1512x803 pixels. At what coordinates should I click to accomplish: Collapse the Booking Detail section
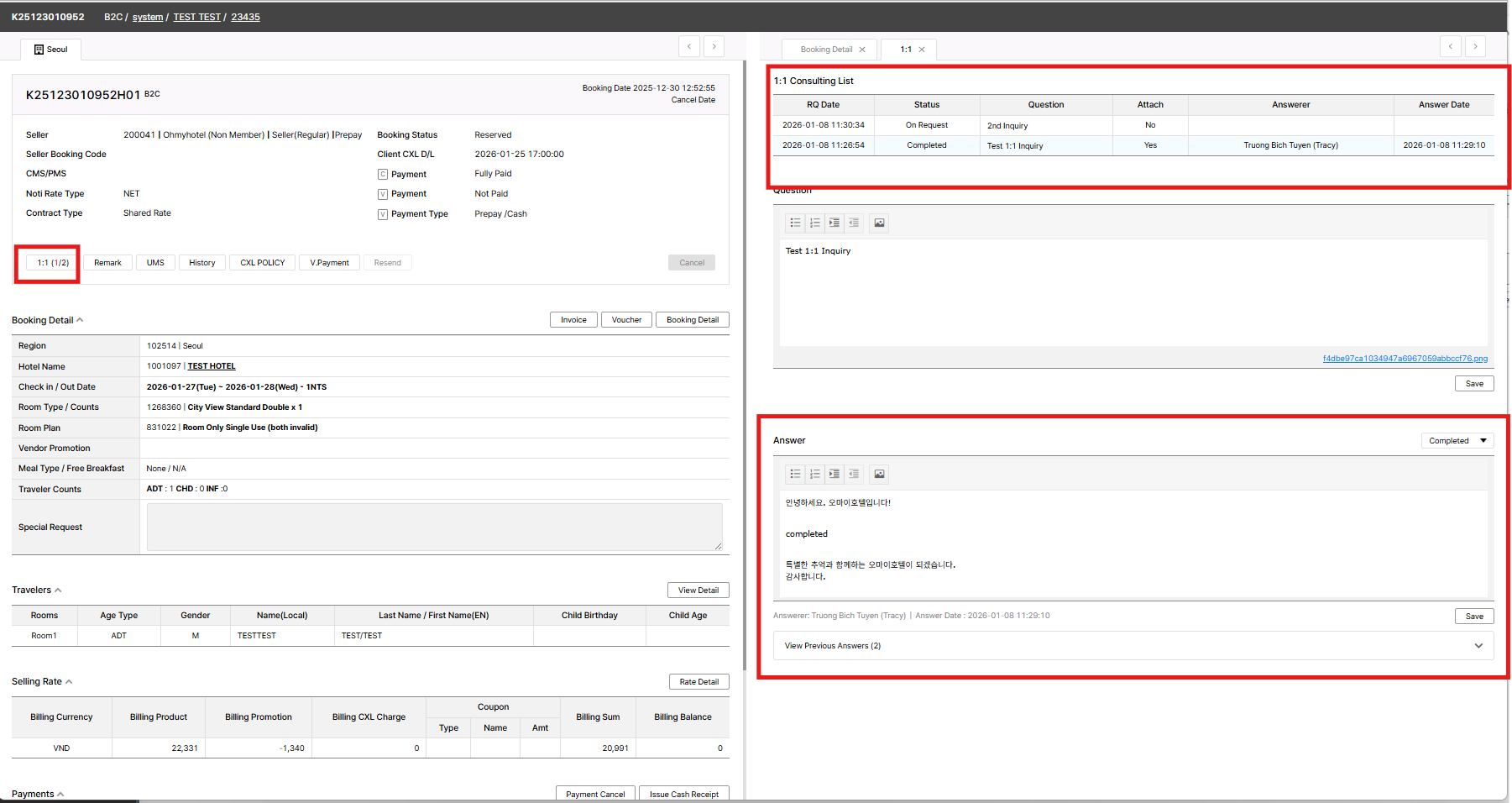[x=80, y=320]
